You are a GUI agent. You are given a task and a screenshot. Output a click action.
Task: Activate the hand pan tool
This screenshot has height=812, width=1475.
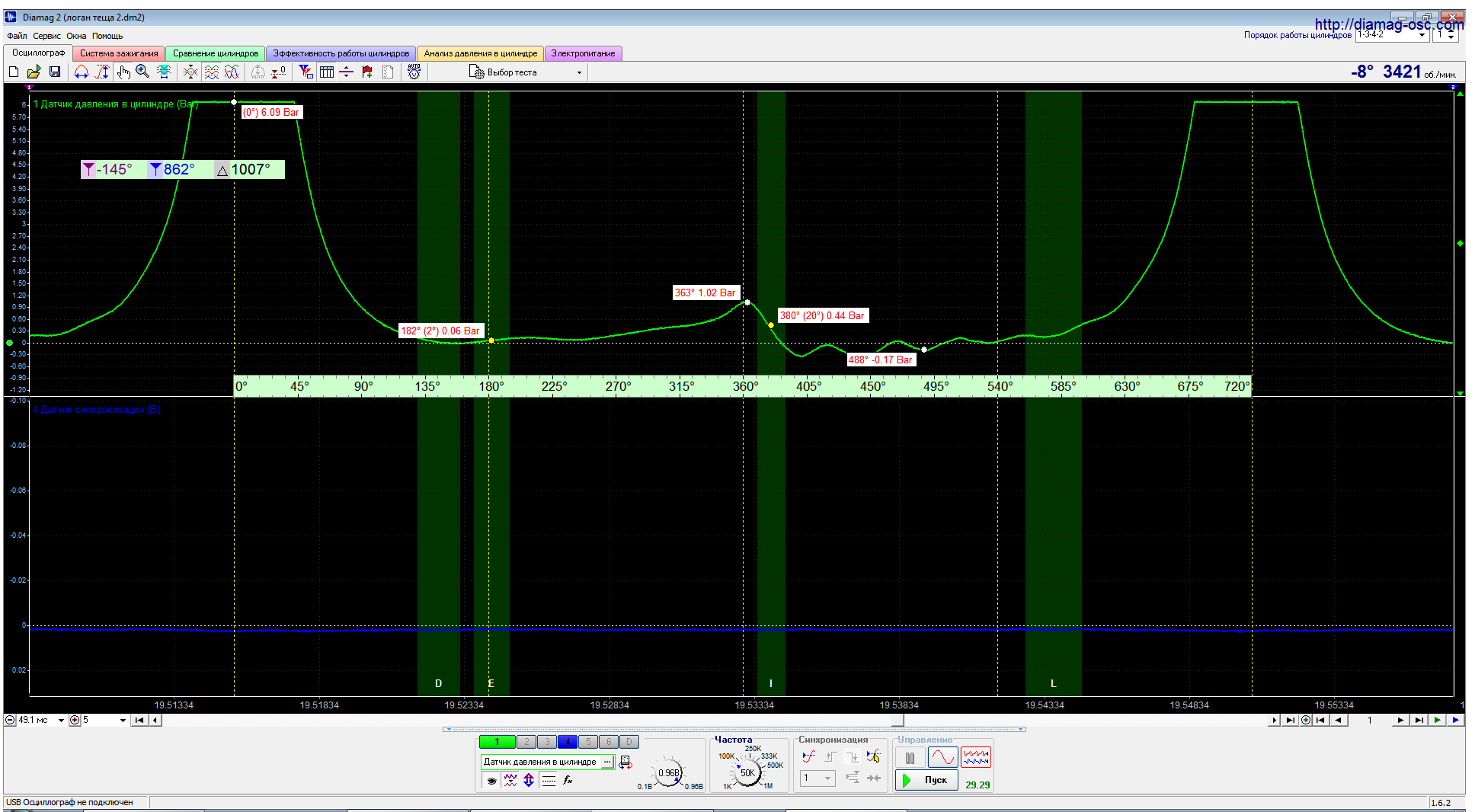pos(123,72)
